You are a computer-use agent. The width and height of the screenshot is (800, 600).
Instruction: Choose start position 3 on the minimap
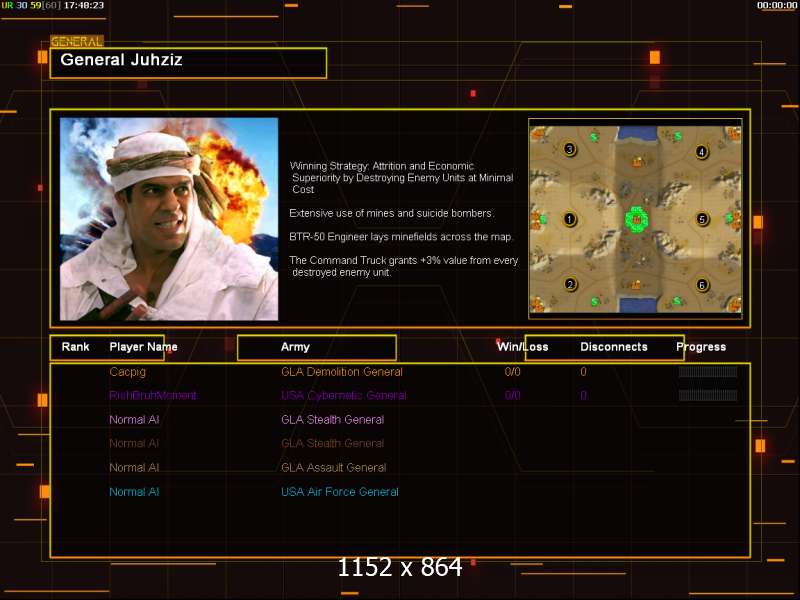tap(569, 149)
